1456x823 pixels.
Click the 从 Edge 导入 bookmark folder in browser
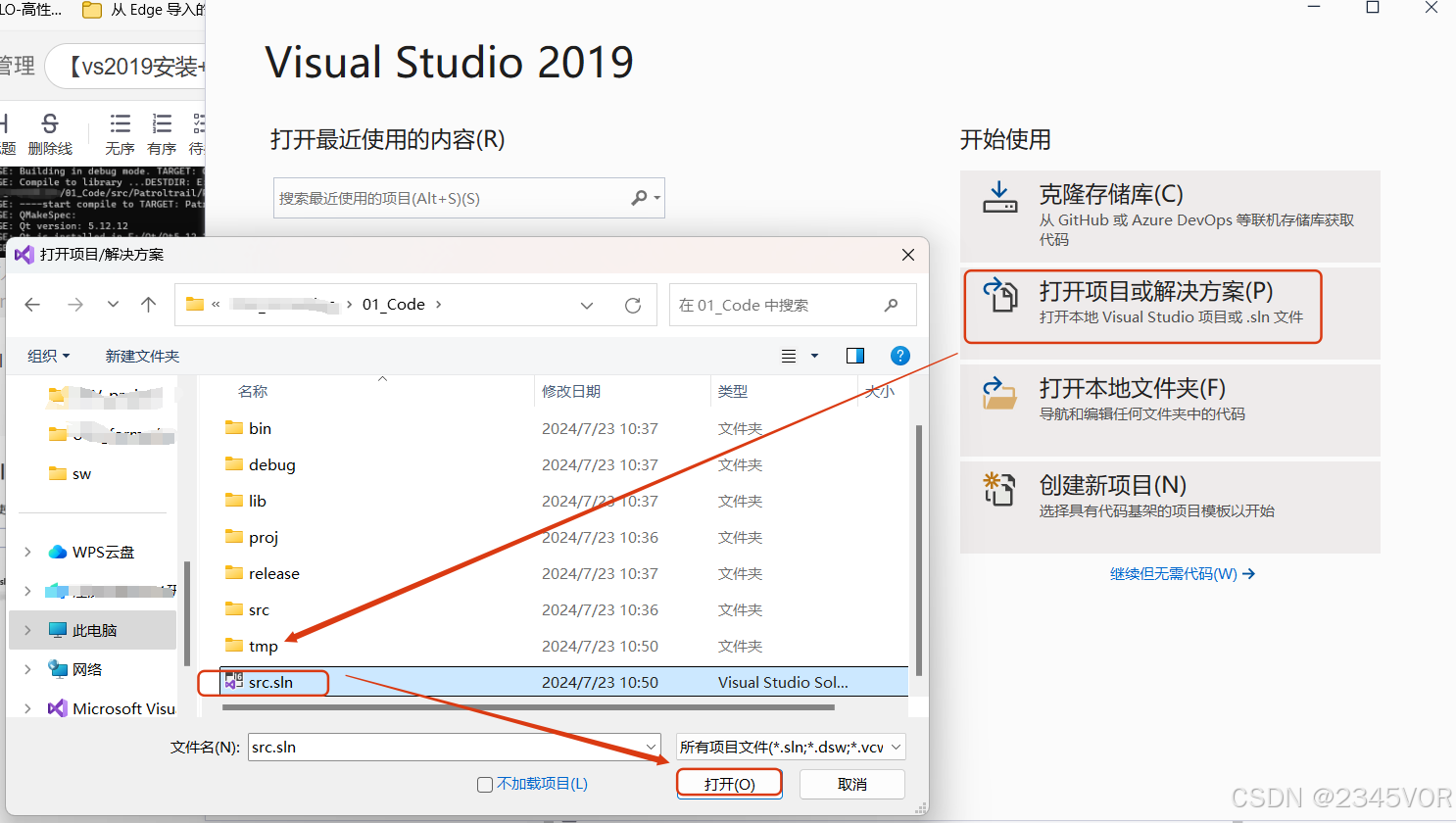click(144, 10)
